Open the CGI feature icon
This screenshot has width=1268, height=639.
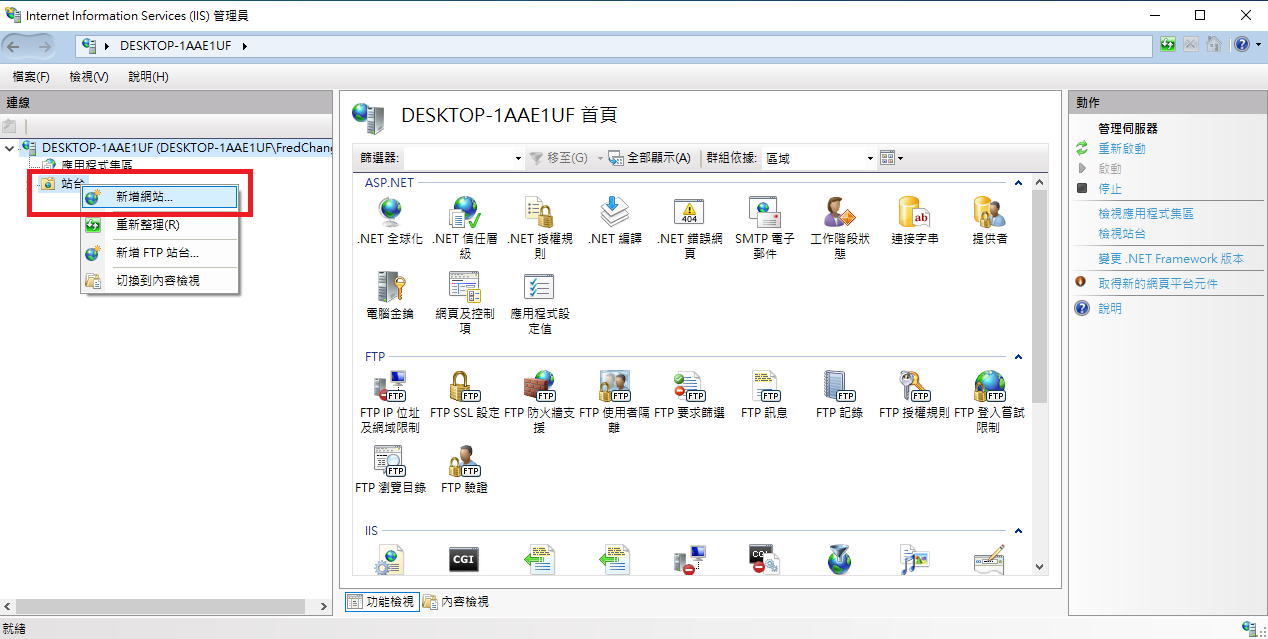[464, 560]
